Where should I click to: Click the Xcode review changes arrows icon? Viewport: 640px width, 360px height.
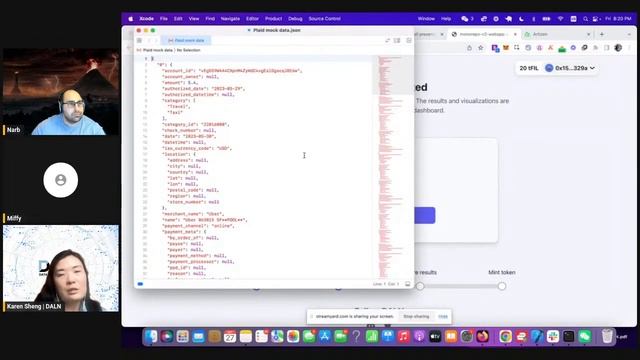[387, 40]
